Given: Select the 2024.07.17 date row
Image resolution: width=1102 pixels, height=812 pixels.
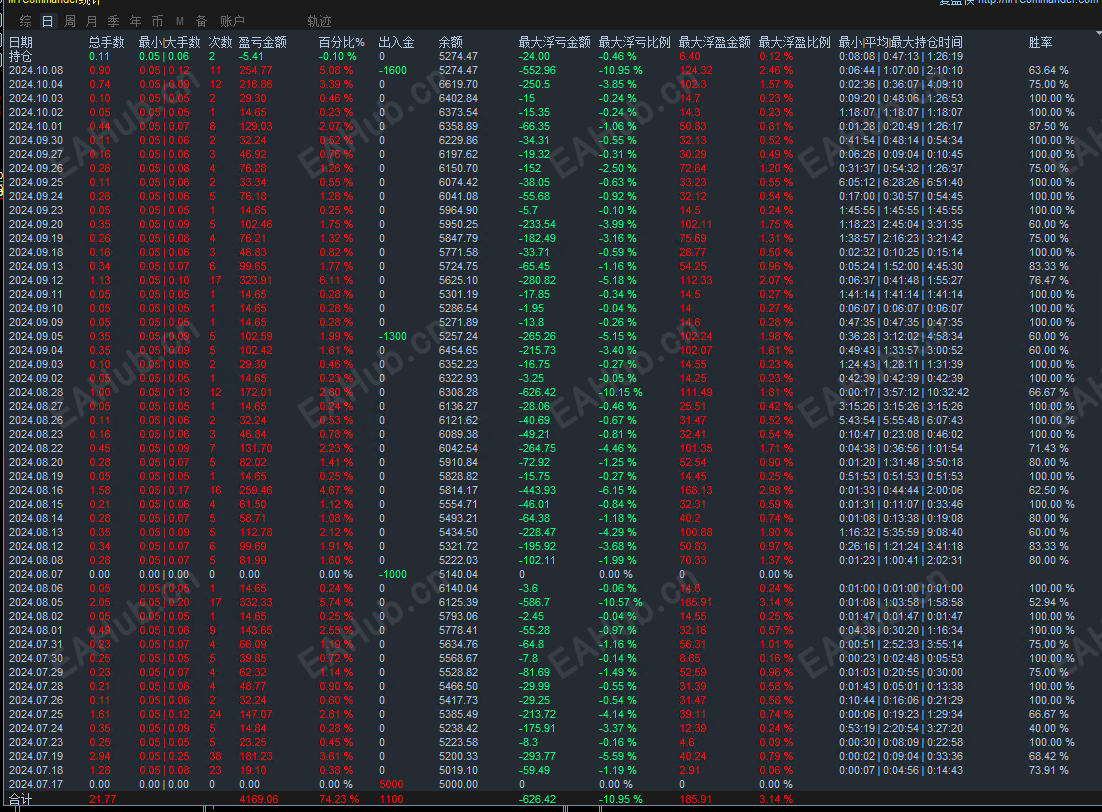Looking at the screenshot, I should 36,785.
